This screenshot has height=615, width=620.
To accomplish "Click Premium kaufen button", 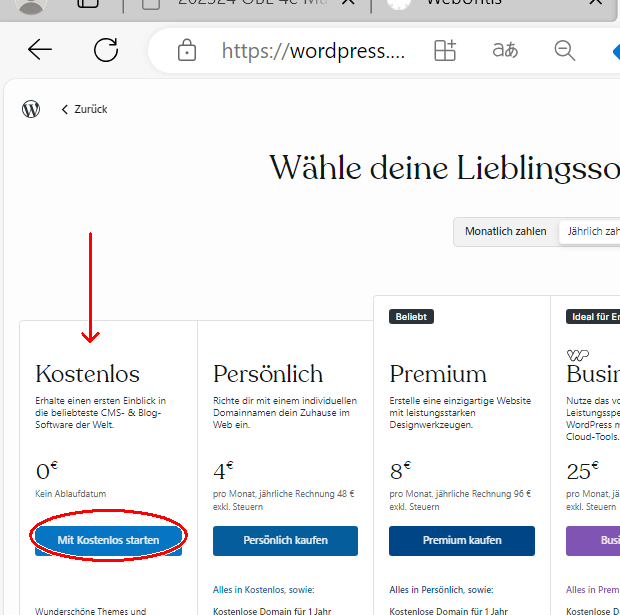I will 461,540.
